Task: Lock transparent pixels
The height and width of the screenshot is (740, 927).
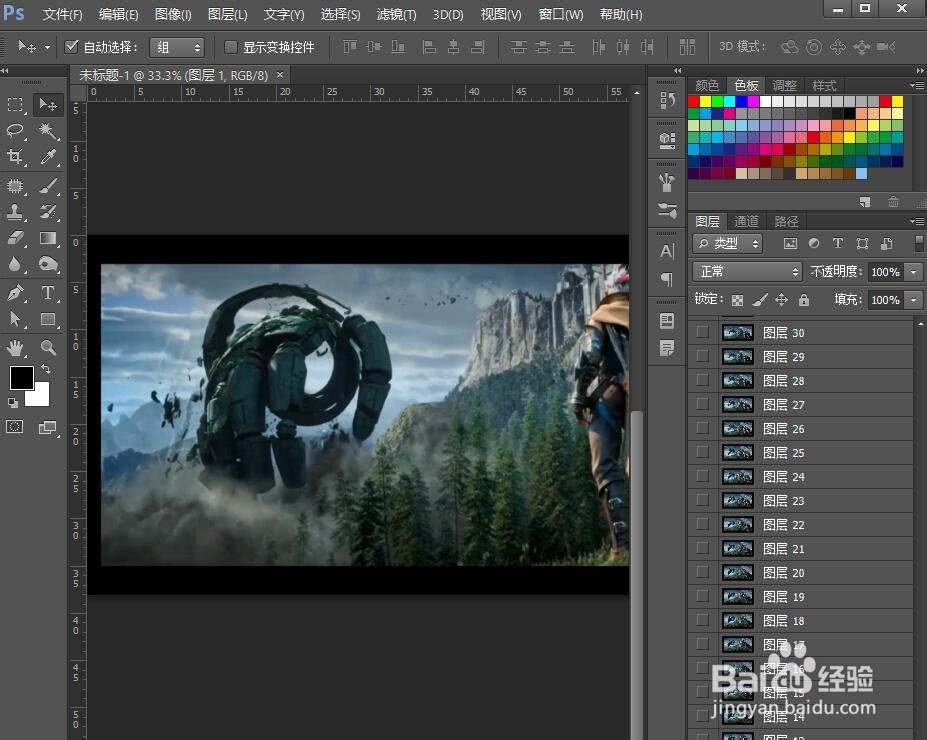Action: 737,300
